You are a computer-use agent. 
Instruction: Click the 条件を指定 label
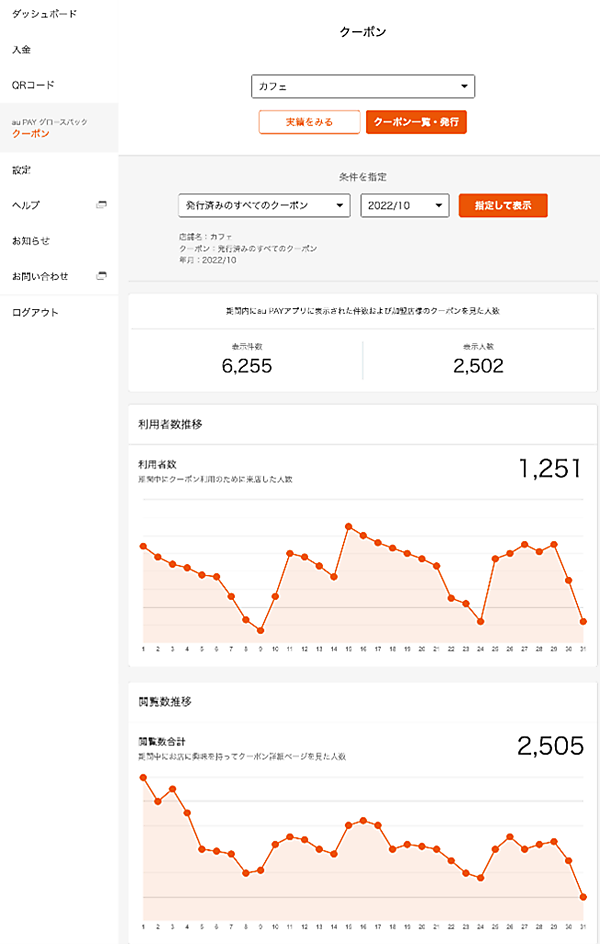(x=363, y=177)
